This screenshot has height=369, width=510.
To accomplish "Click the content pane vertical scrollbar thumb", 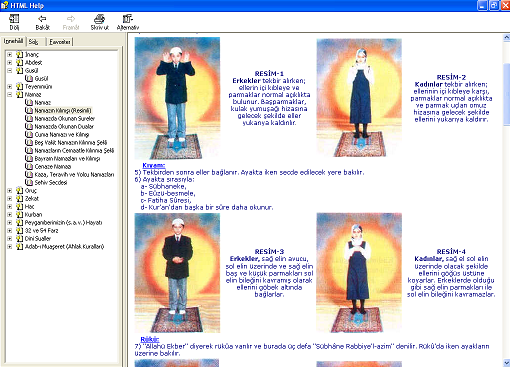I will [x=507, y=87].
